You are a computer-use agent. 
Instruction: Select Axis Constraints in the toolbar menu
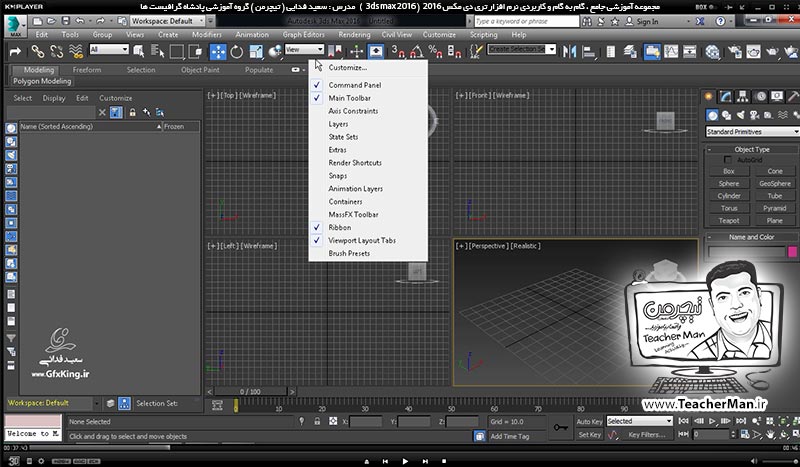point(368,111)
